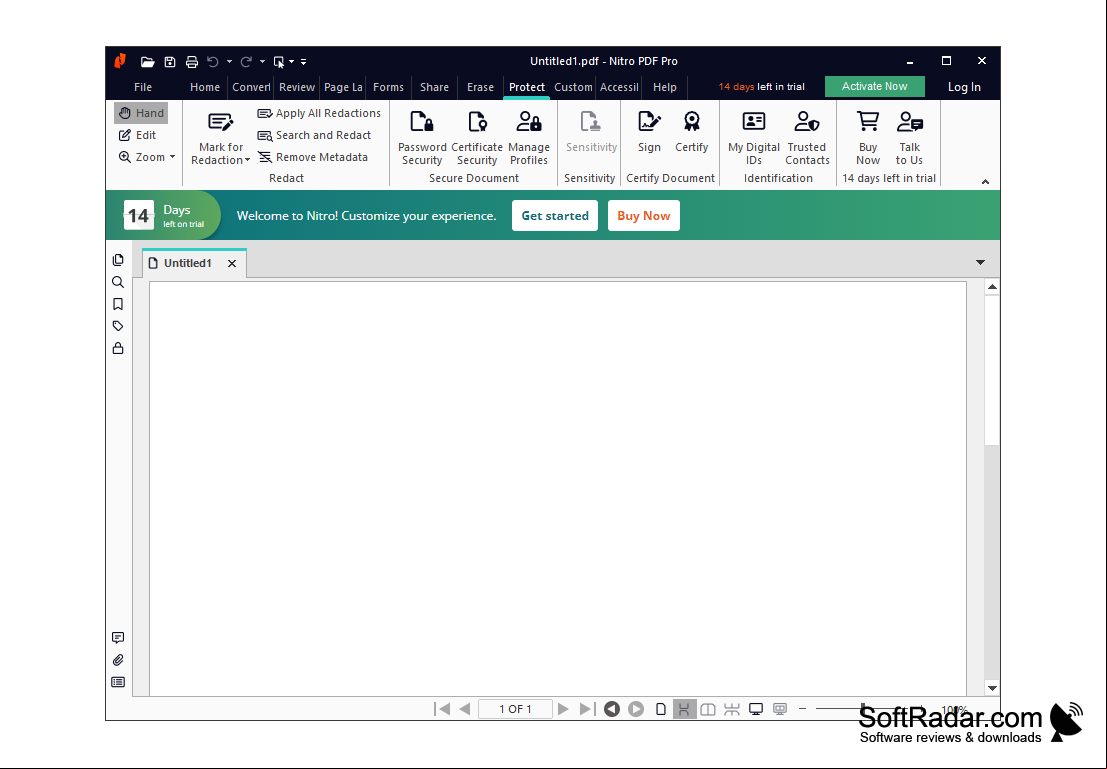
Task: Click the select tool icon in quick access toolbar
Action: coord(279,61)
